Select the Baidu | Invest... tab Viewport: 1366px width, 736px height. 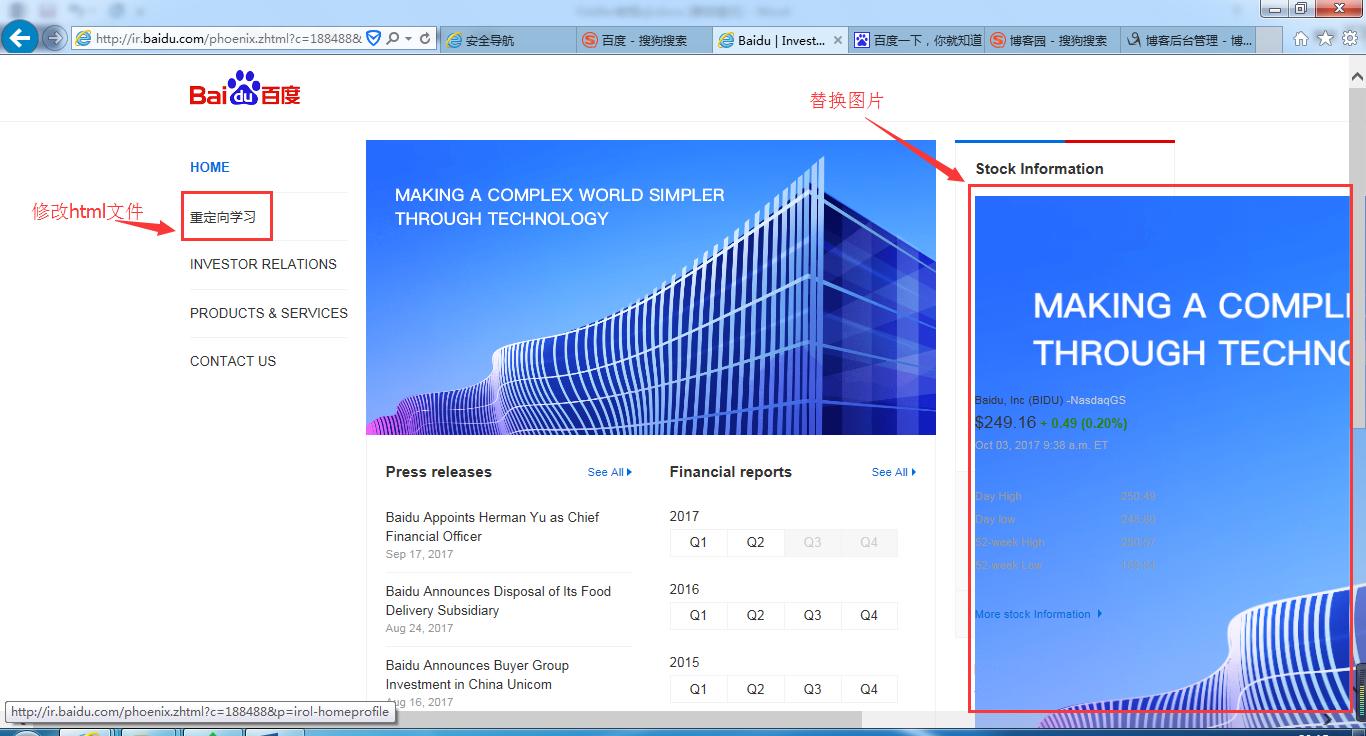(x=781, y=41)
